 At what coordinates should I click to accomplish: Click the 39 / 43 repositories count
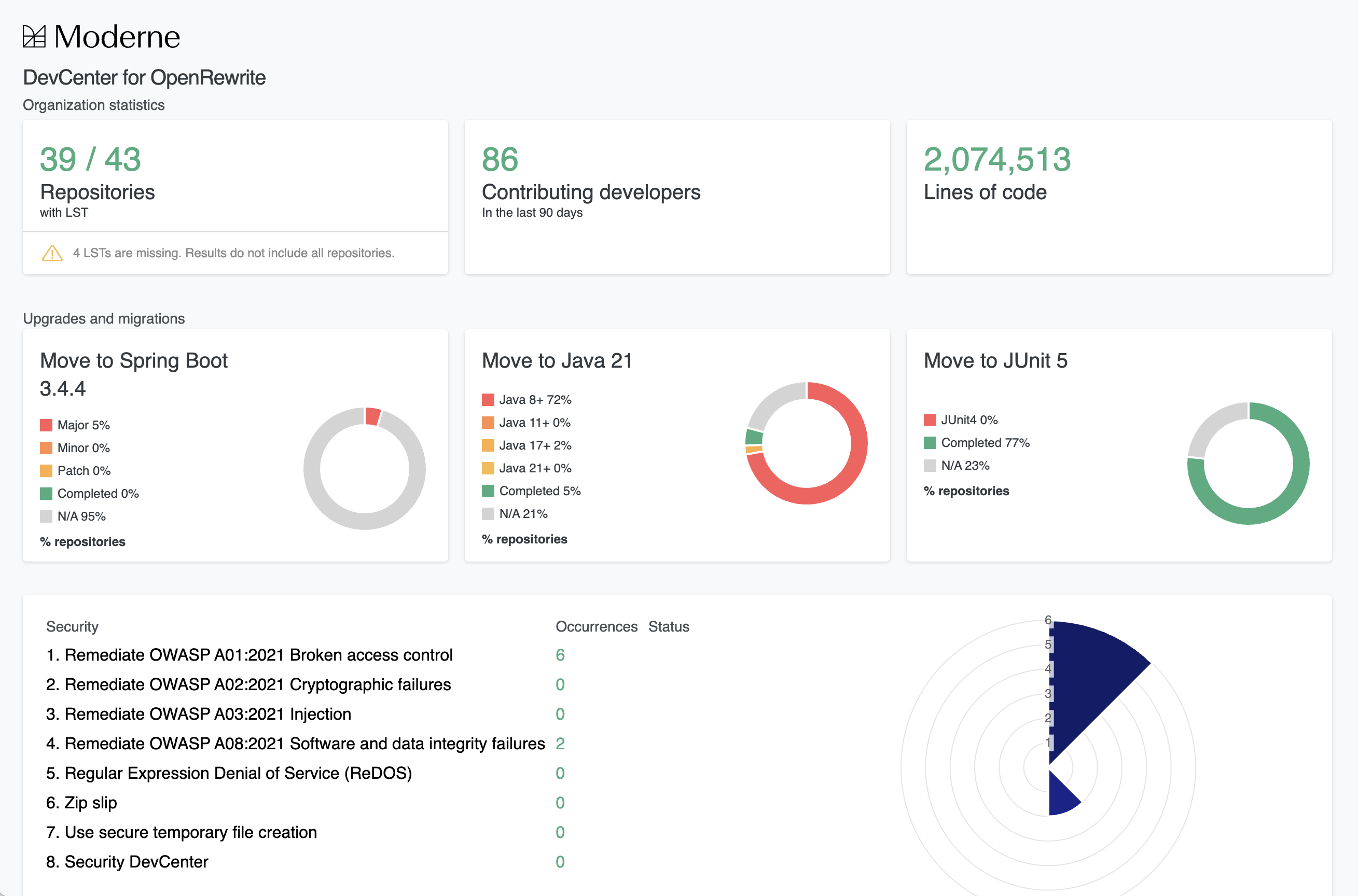click(x=90, y=159)
